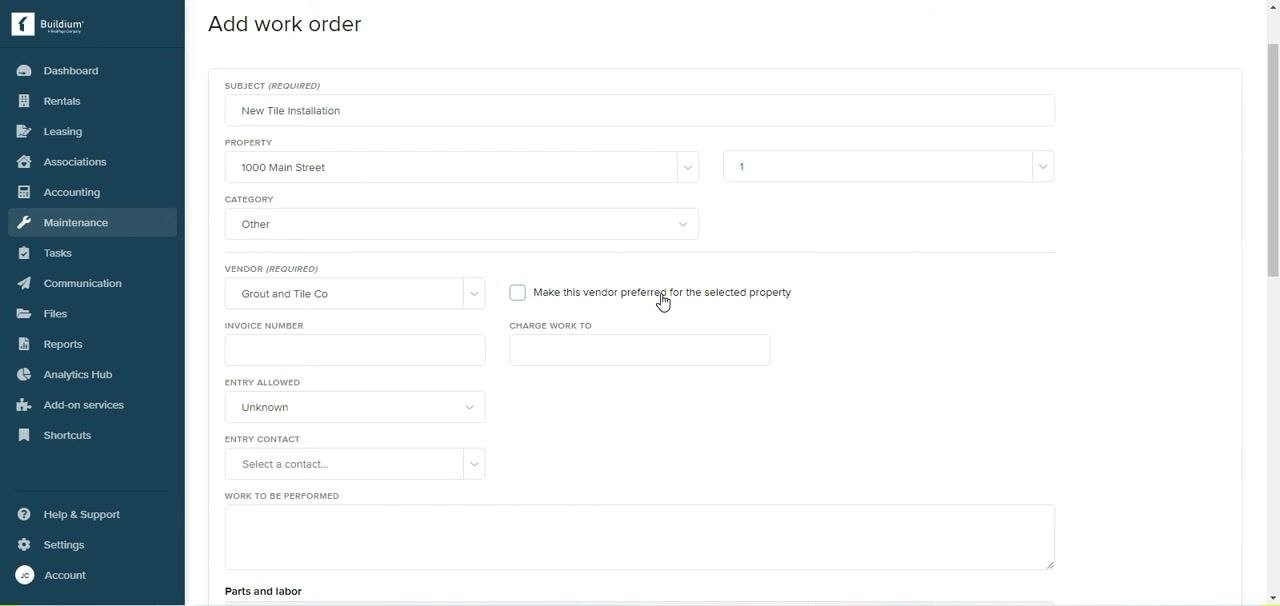Open Tasks from the sidebar

pos(92,253)
